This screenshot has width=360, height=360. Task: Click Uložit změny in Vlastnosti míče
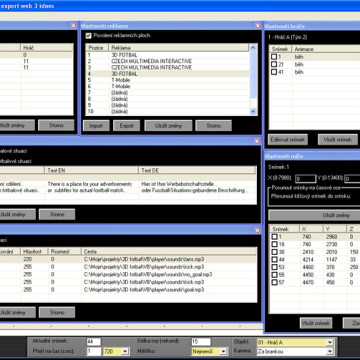coord(314,215)
